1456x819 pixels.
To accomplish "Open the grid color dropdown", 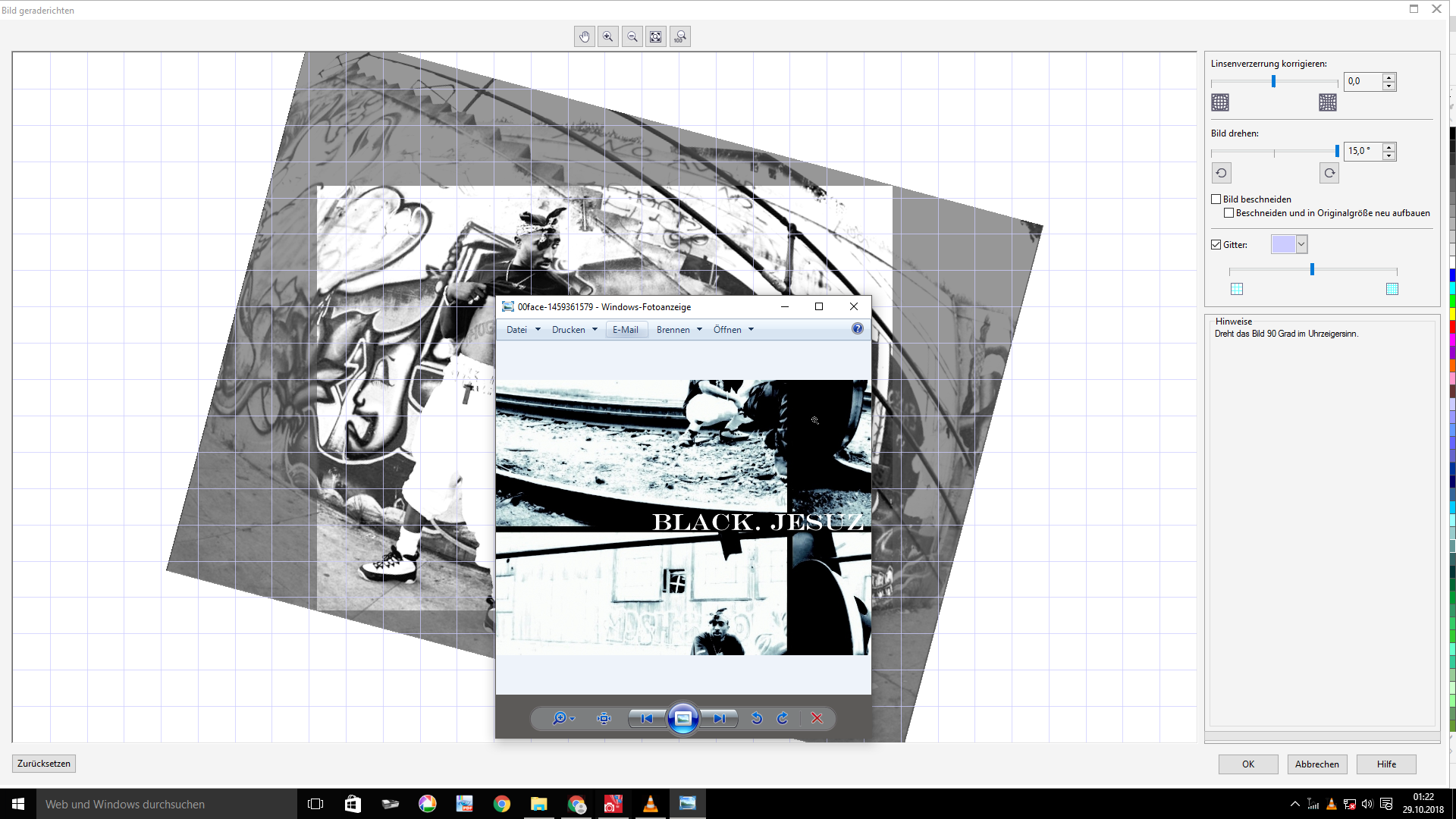I will click(1301, 244).
